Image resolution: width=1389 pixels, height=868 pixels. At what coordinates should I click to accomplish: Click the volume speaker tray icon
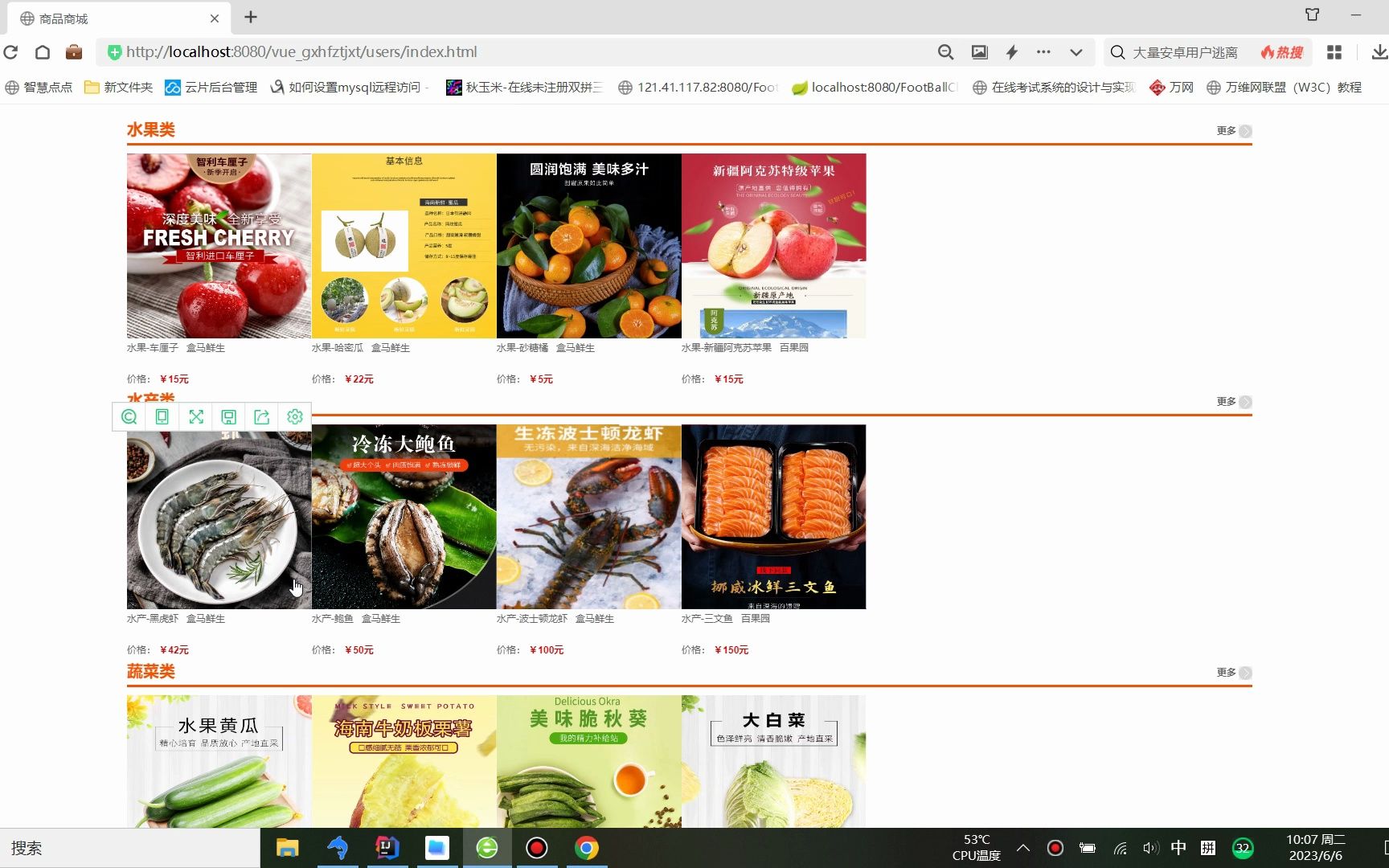click(1150, 848)
